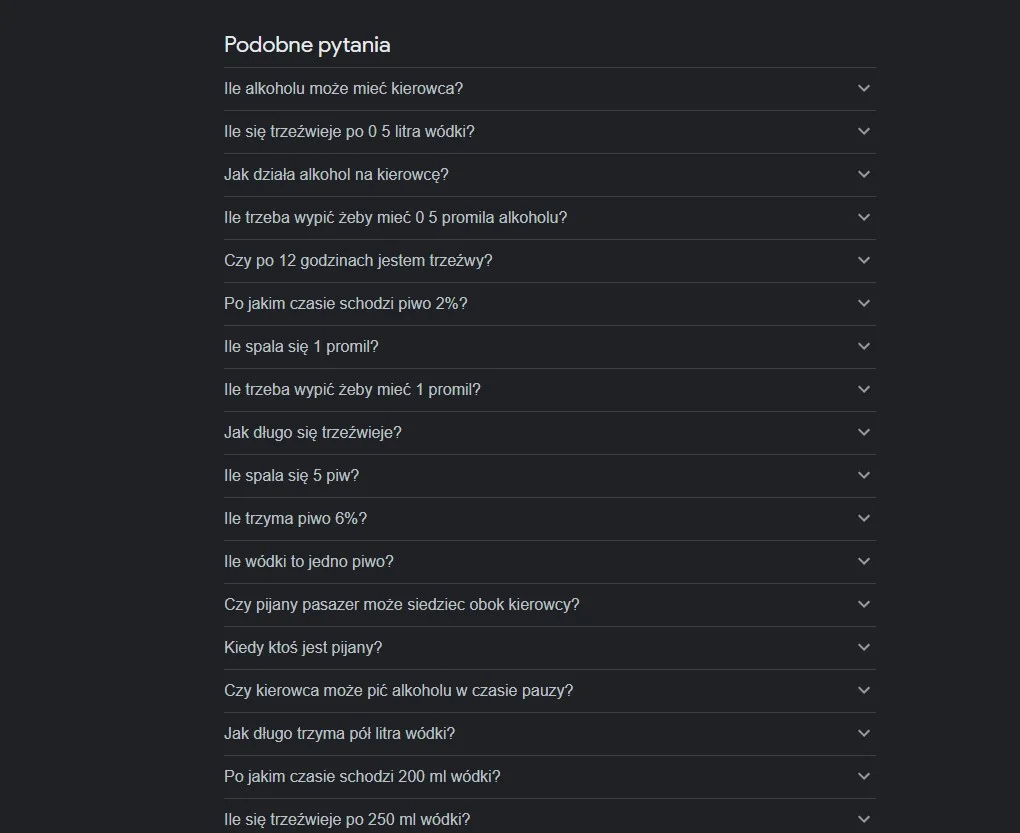Click chevron next to 'Jak działa alkohol na kierowcę?'

point(863,174)
